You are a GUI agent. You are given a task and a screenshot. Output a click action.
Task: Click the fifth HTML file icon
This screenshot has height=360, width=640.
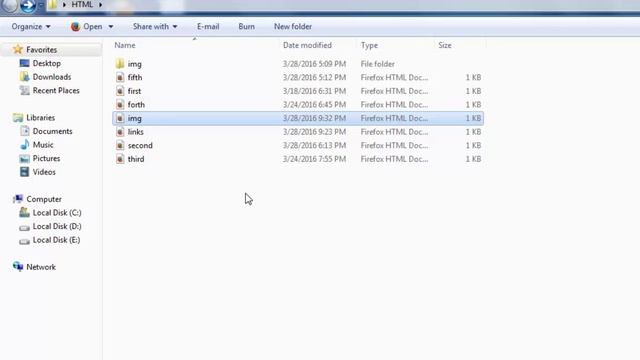pyautogui.click(x=120, y=77)
